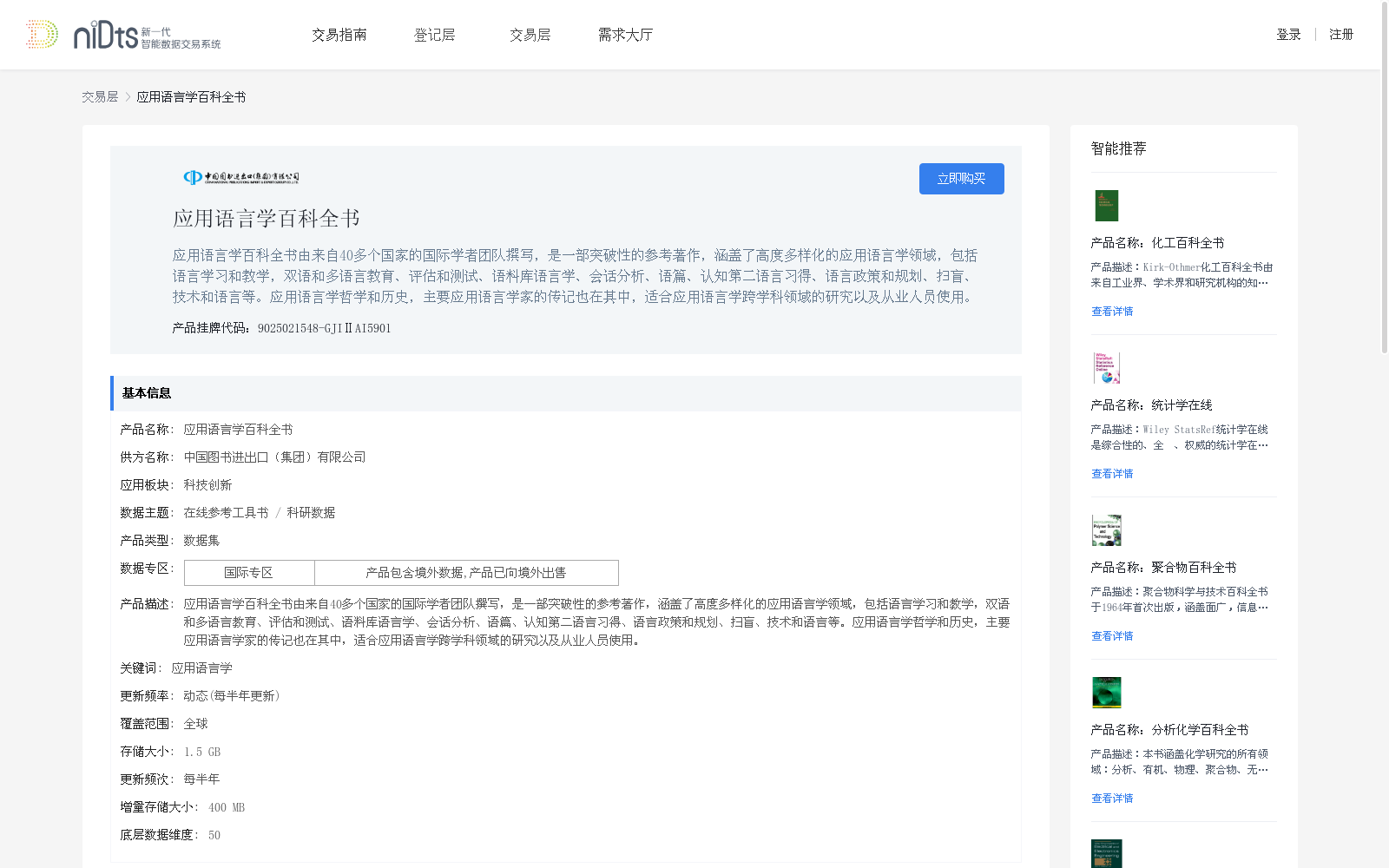The width and height of the screenshot is (1389, 868).
Task: Open the 需求大厅 menu item
Action: [x=625, y=35]
